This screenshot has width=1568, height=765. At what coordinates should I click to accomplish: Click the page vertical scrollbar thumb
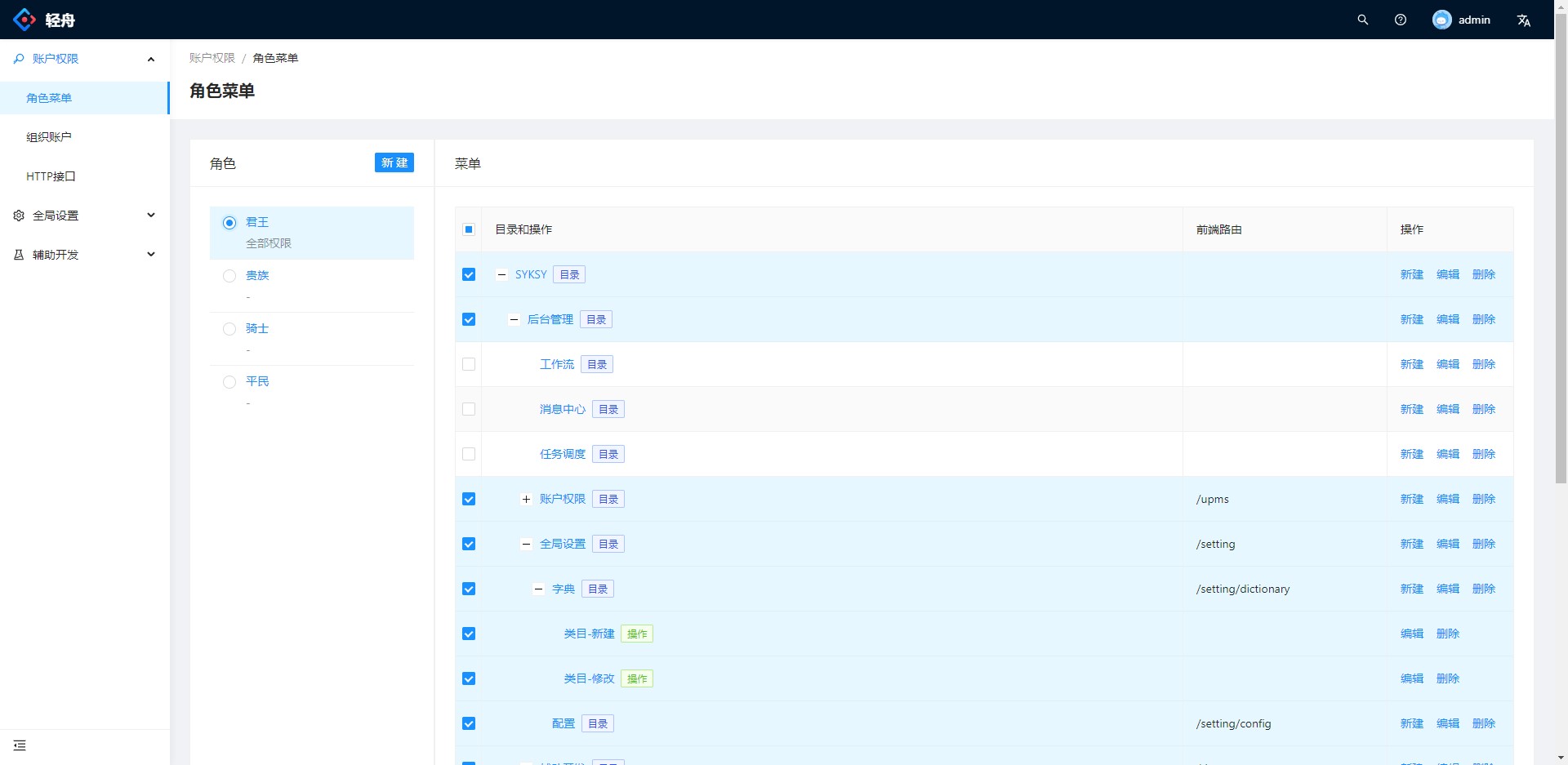pyautogui.click(x=1561, y=248)
